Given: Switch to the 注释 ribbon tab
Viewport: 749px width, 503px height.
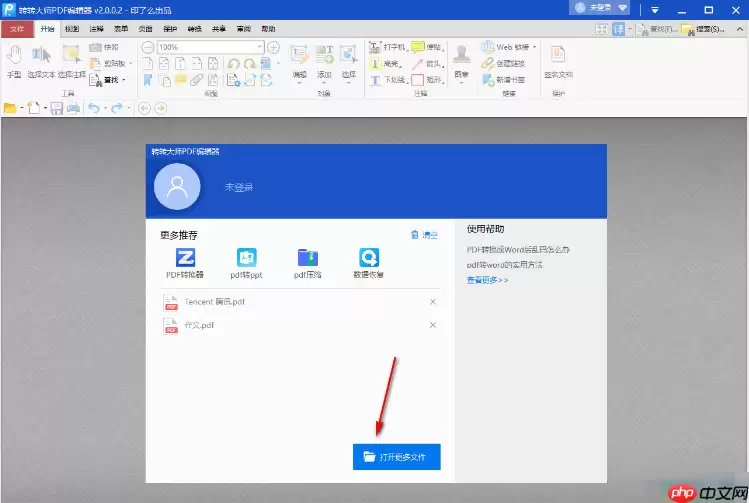Looking at the screenshot, I should tap(96, 29).
